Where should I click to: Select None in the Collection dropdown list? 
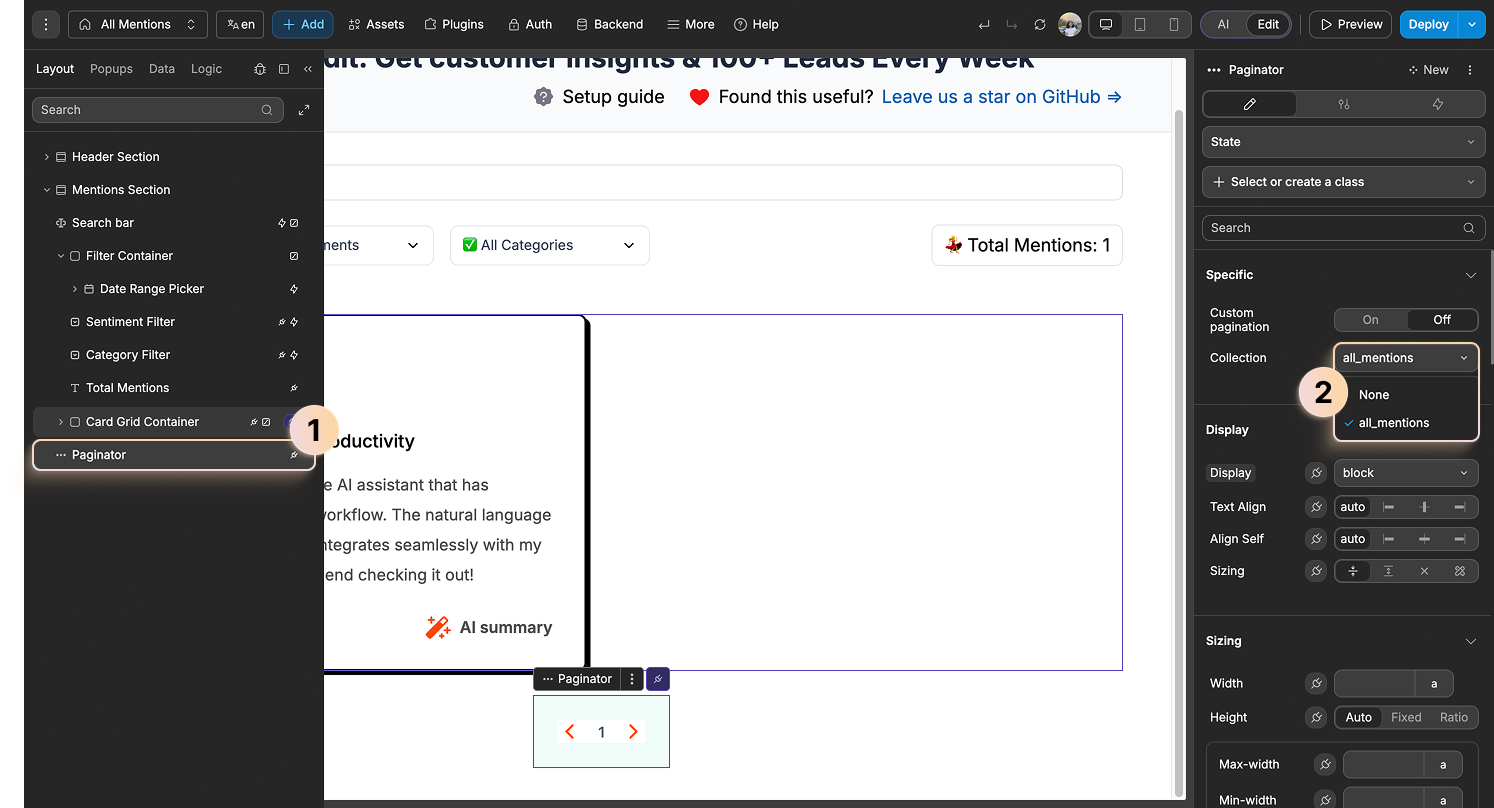[1374, 394]
